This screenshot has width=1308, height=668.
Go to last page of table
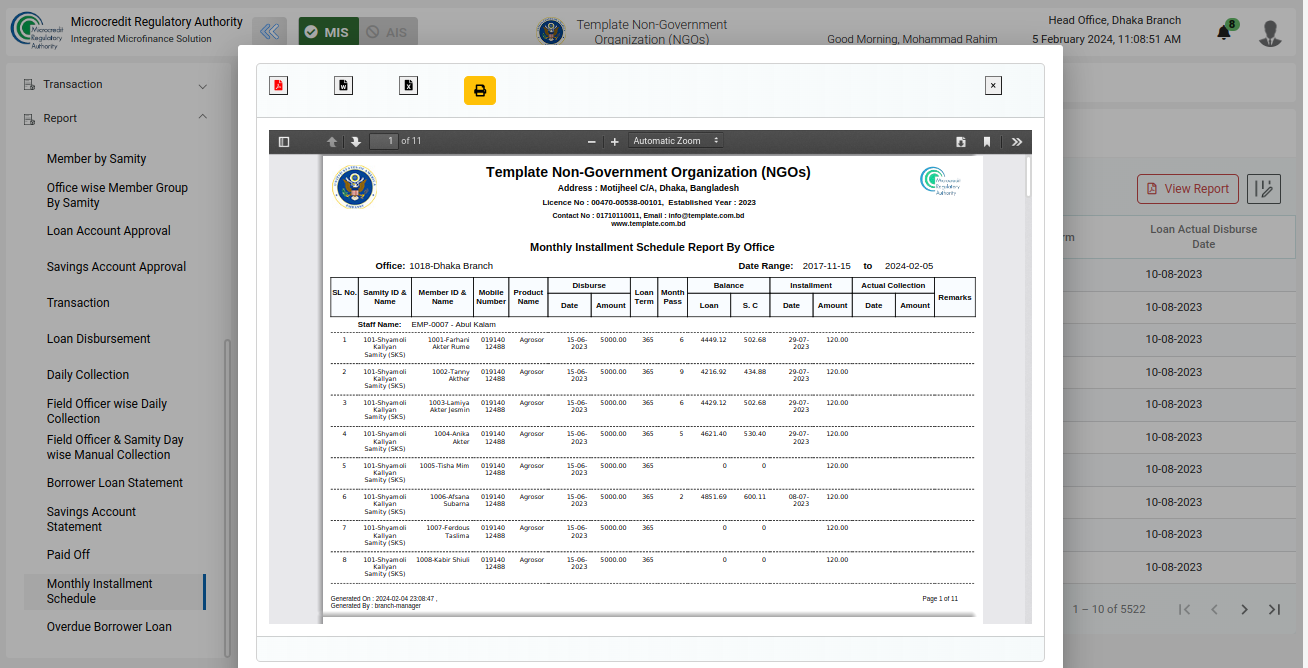(1274, 609)
